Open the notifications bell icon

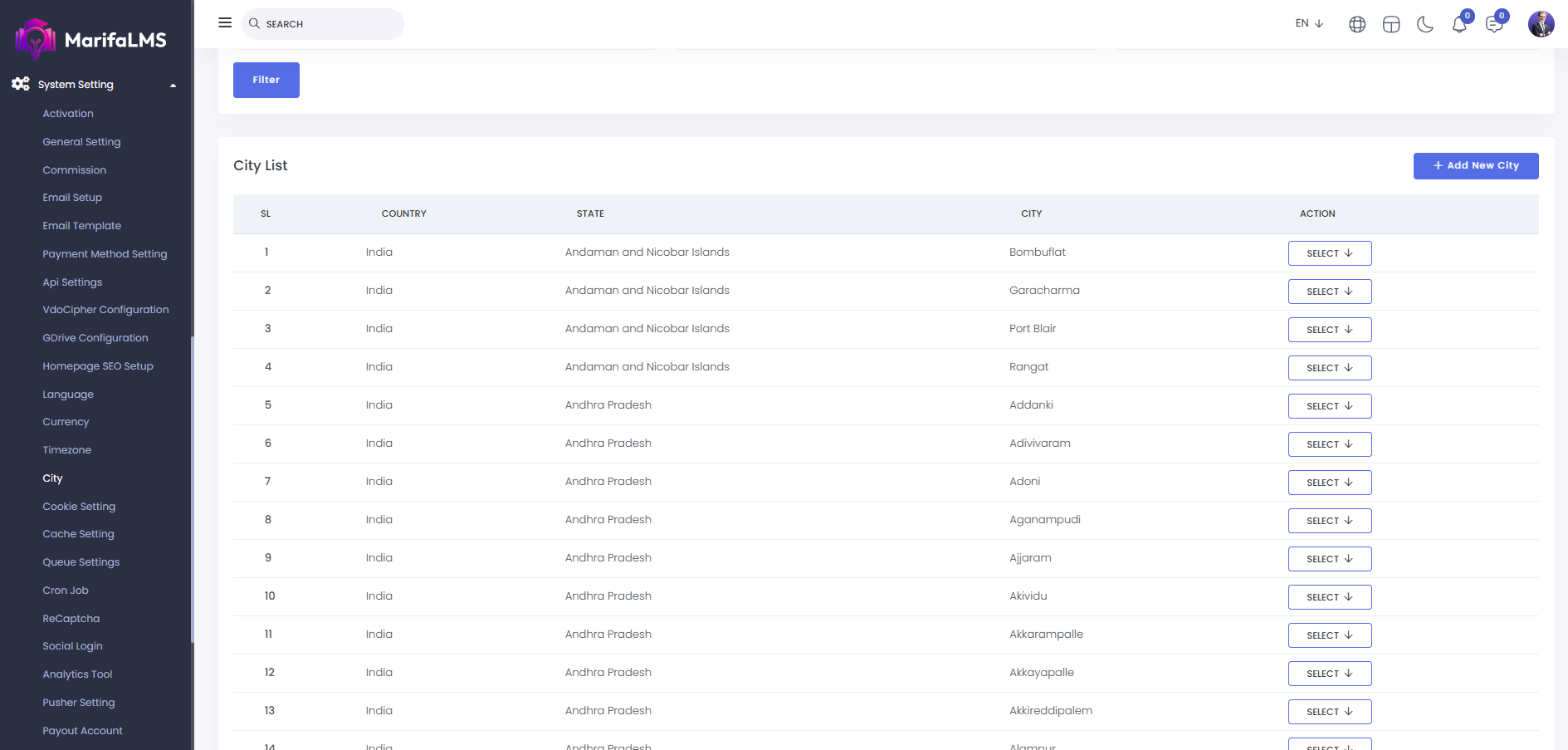1459,24
